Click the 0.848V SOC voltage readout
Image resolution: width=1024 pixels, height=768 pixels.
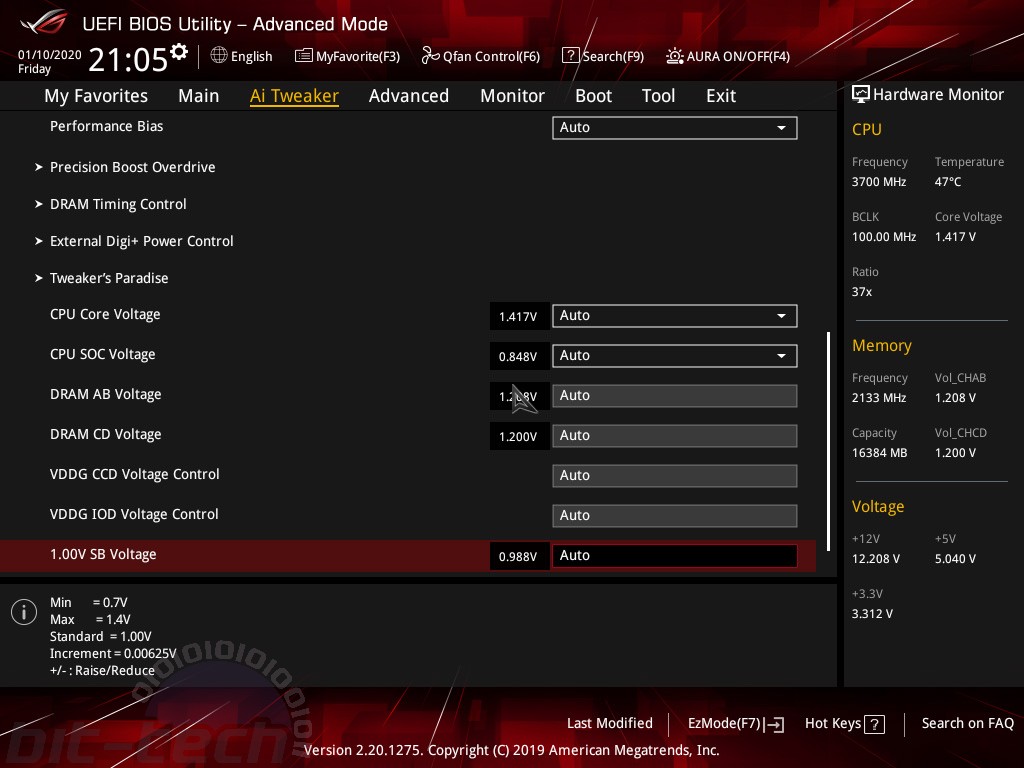point(518,357)
